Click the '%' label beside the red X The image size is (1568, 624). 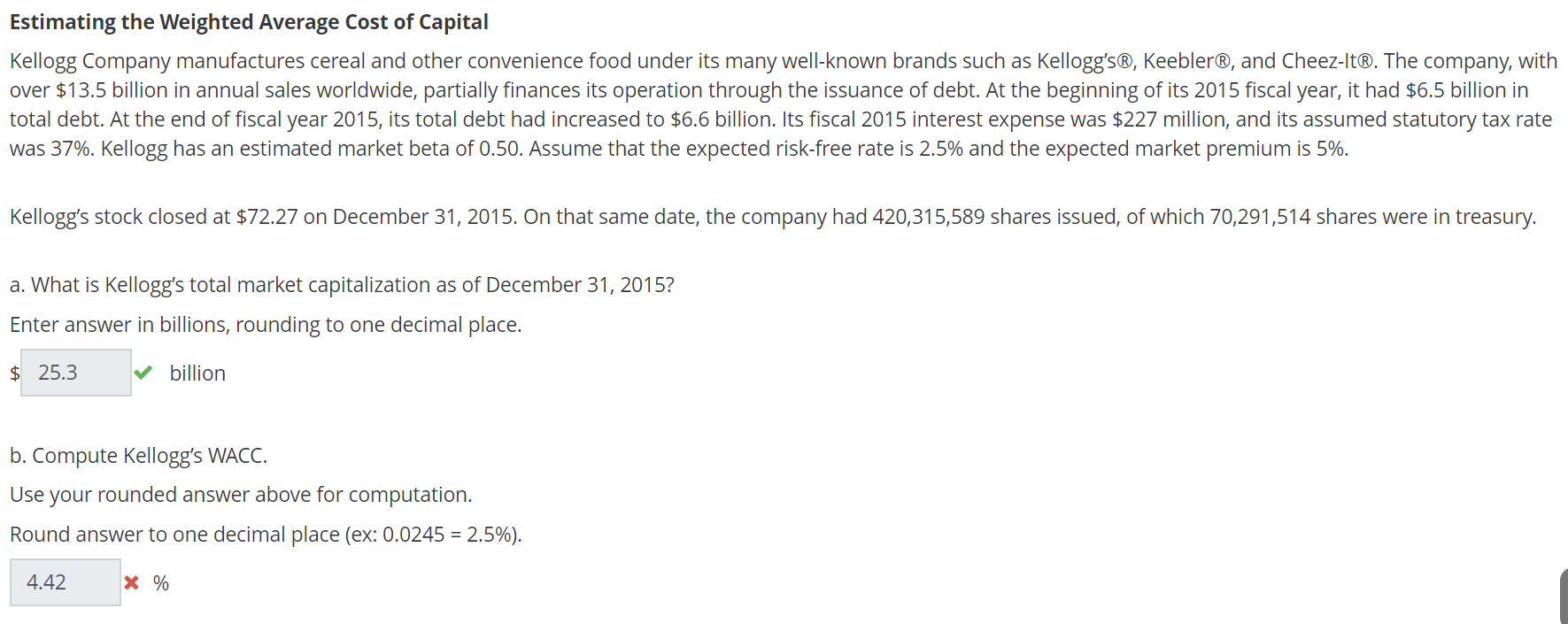point(160,582)
